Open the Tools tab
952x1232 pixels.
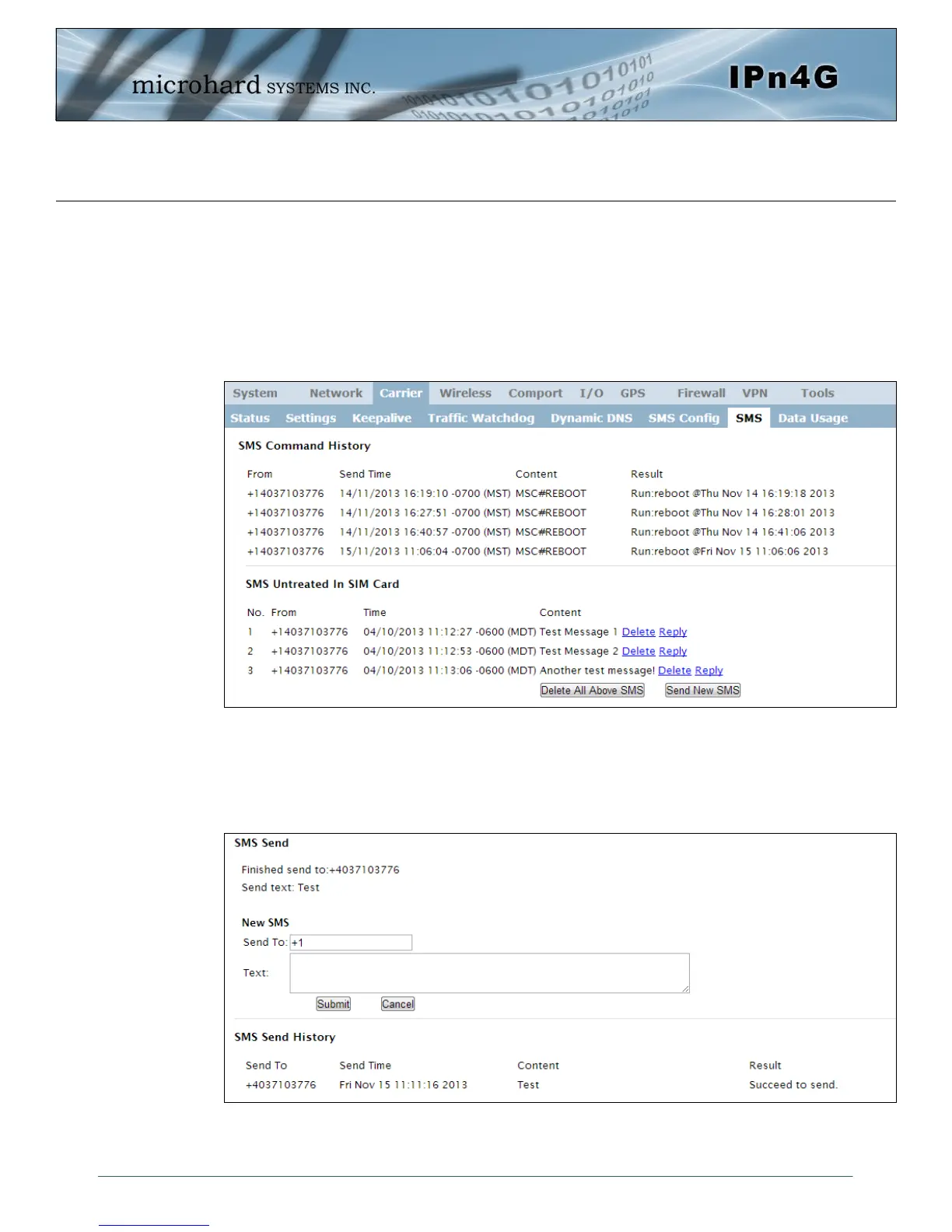tap(817, 394)
